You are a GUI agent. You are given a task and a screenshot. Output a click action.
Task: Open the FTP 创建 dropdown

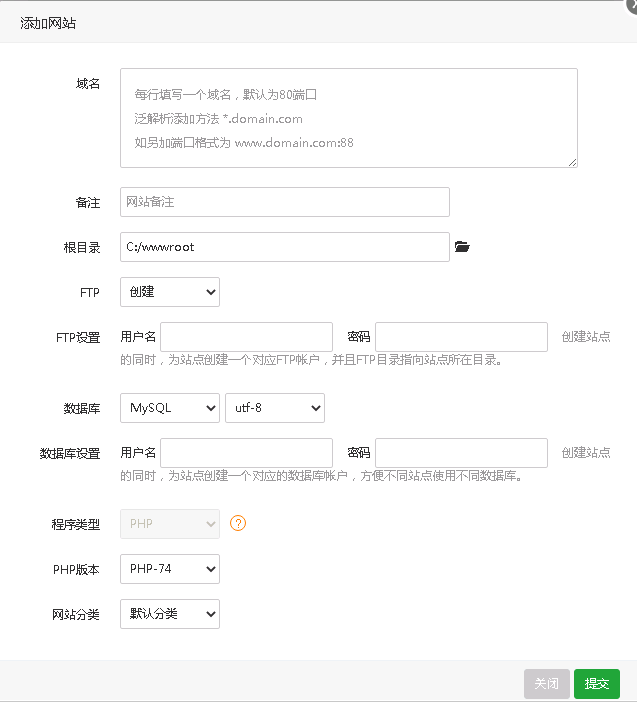click(x=170, y=292)
